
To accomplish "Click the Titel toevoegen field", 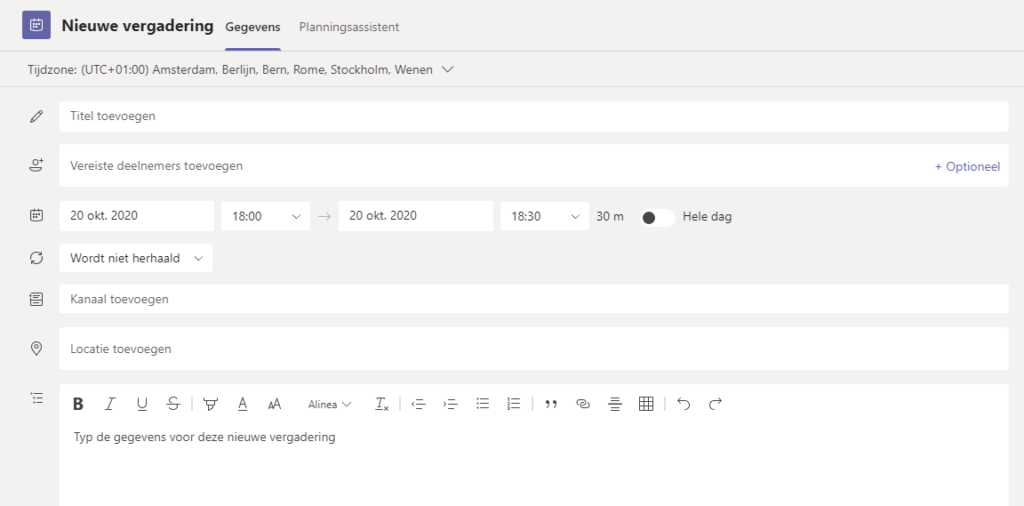I will click(x=533, y=117).
